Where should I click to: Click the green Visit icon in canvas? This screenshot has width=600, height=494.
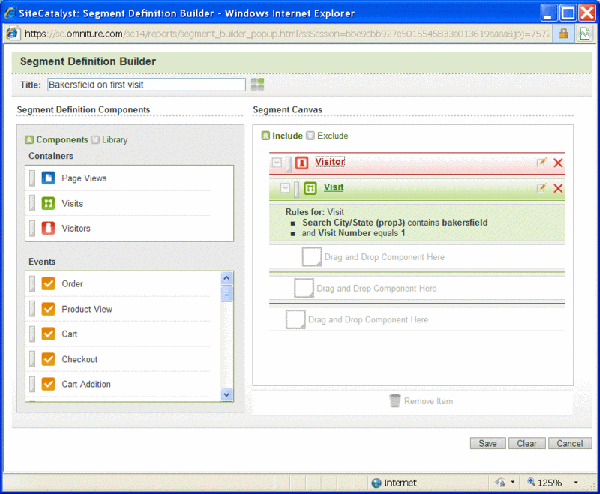pos(310,188)
